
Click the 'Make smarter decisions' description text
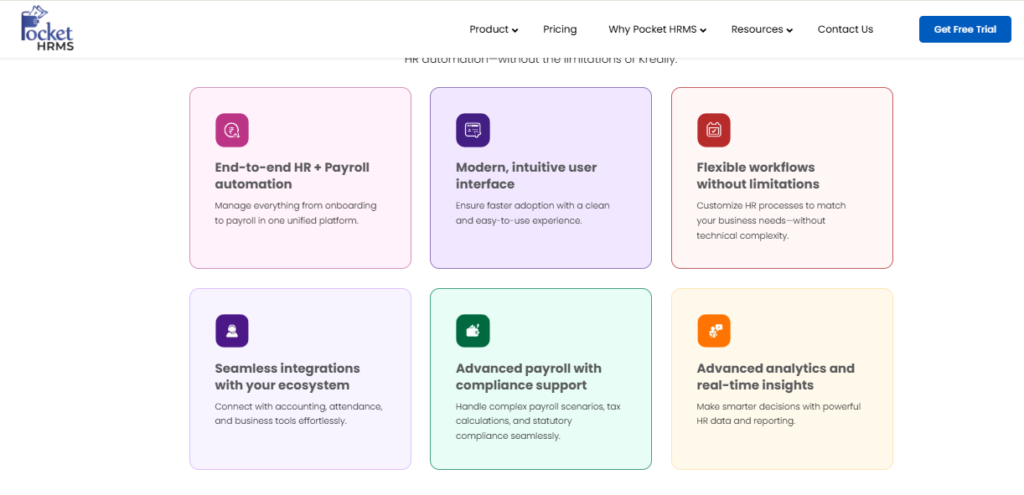tap(778, 414)
